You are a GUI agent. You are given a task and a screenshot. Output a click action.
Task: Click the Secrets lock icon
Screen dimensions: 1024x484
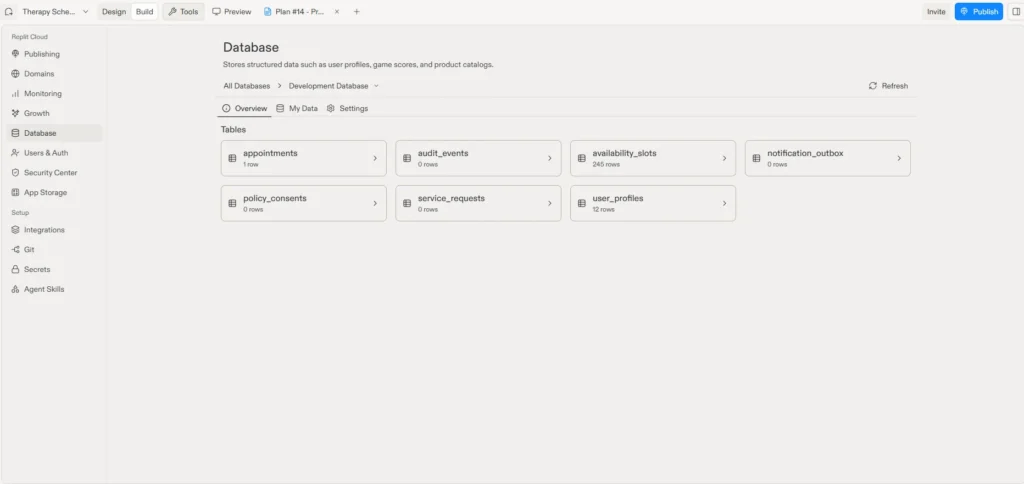pos(16,269)
